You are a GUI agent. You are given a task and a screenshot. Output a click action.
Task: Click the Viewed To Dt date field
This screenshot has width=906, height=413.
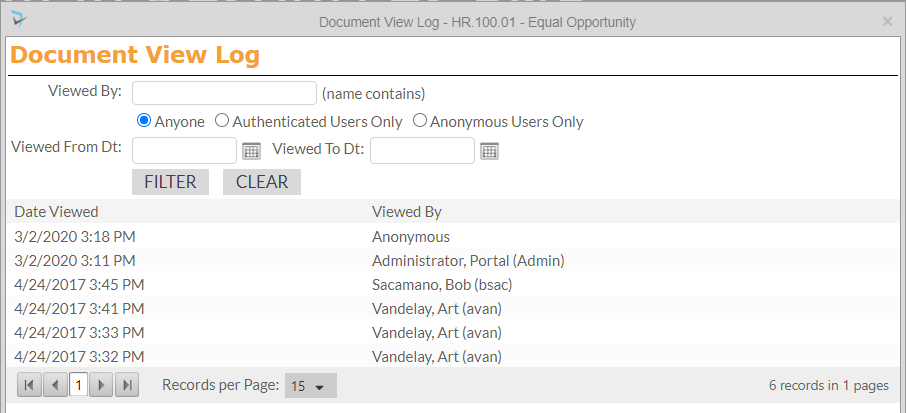[x=422, y=151]
